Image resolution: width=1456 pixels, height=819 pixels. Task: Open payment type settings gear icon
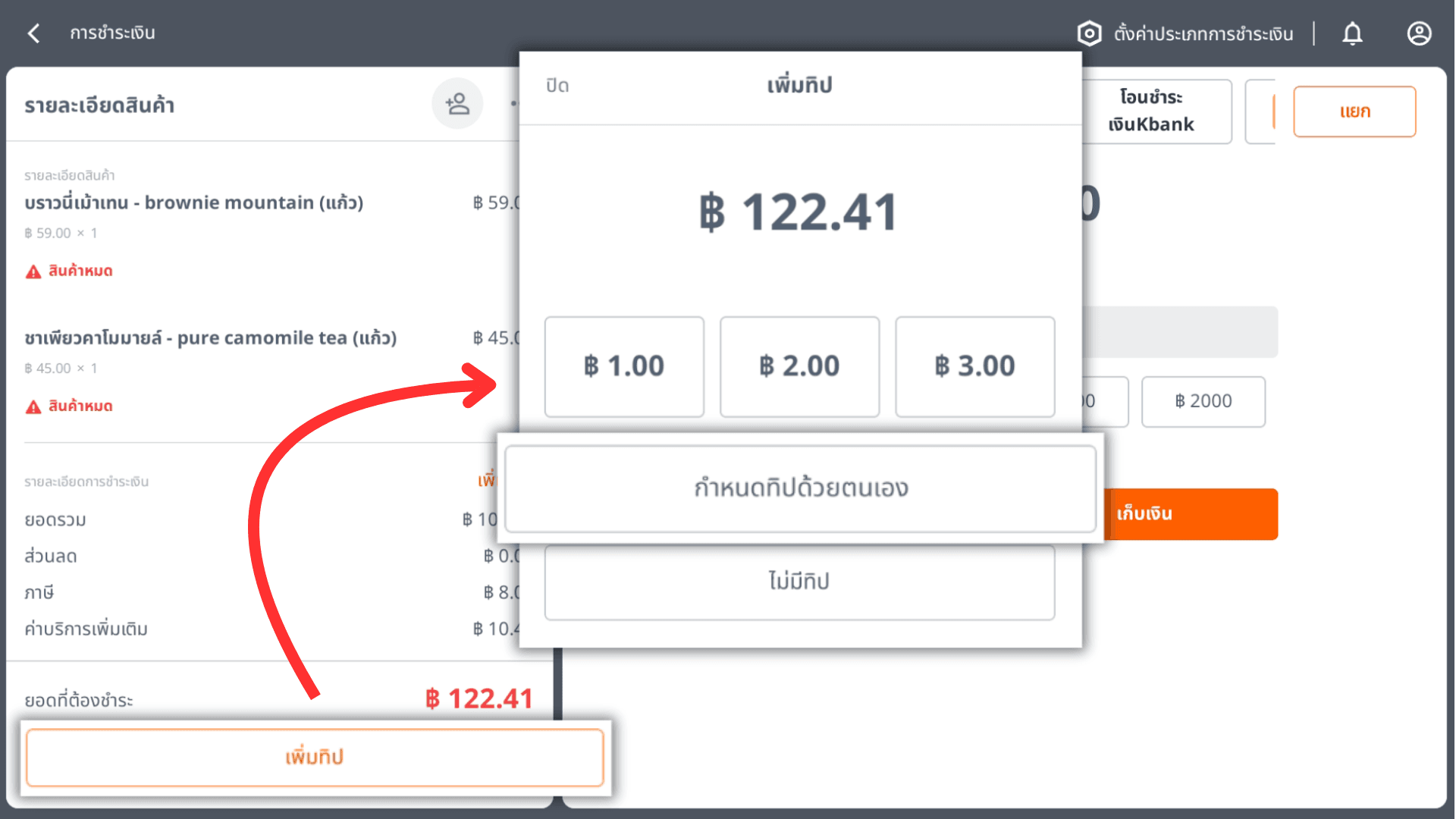tap(1089, 33)
